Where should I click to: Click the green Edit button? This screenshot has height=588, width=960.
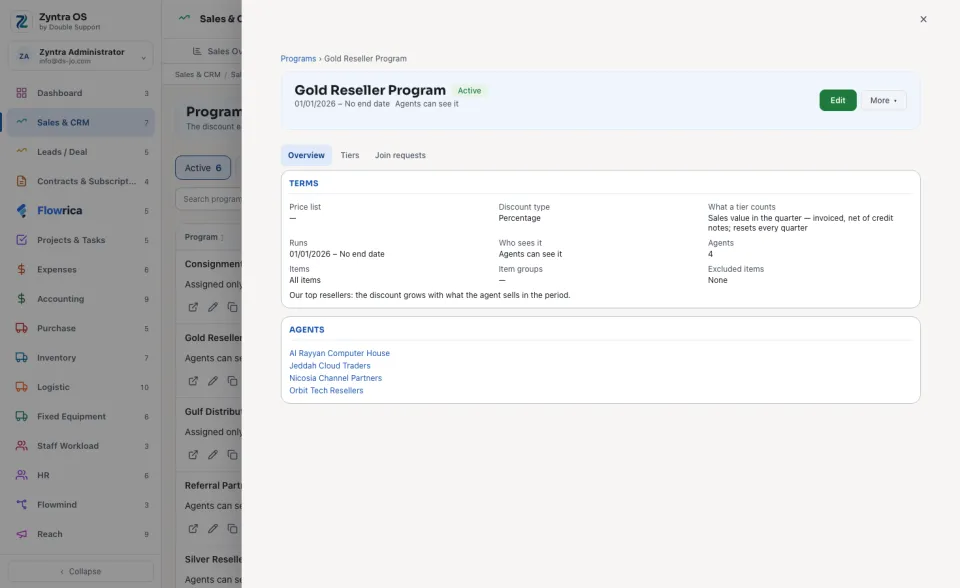click(x=838, y=100)
